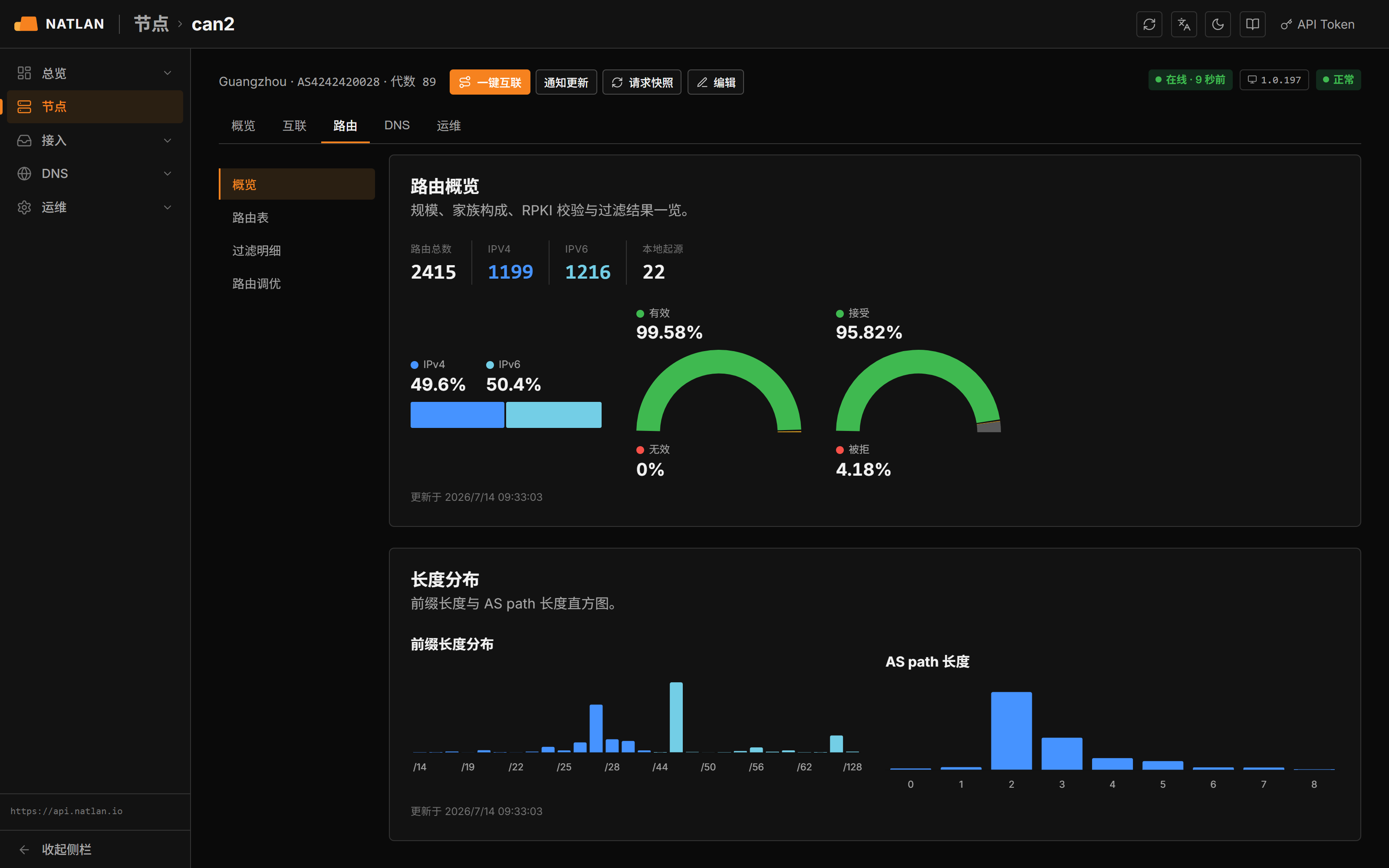Click the 99.58% valid percentage

[669, 332]
